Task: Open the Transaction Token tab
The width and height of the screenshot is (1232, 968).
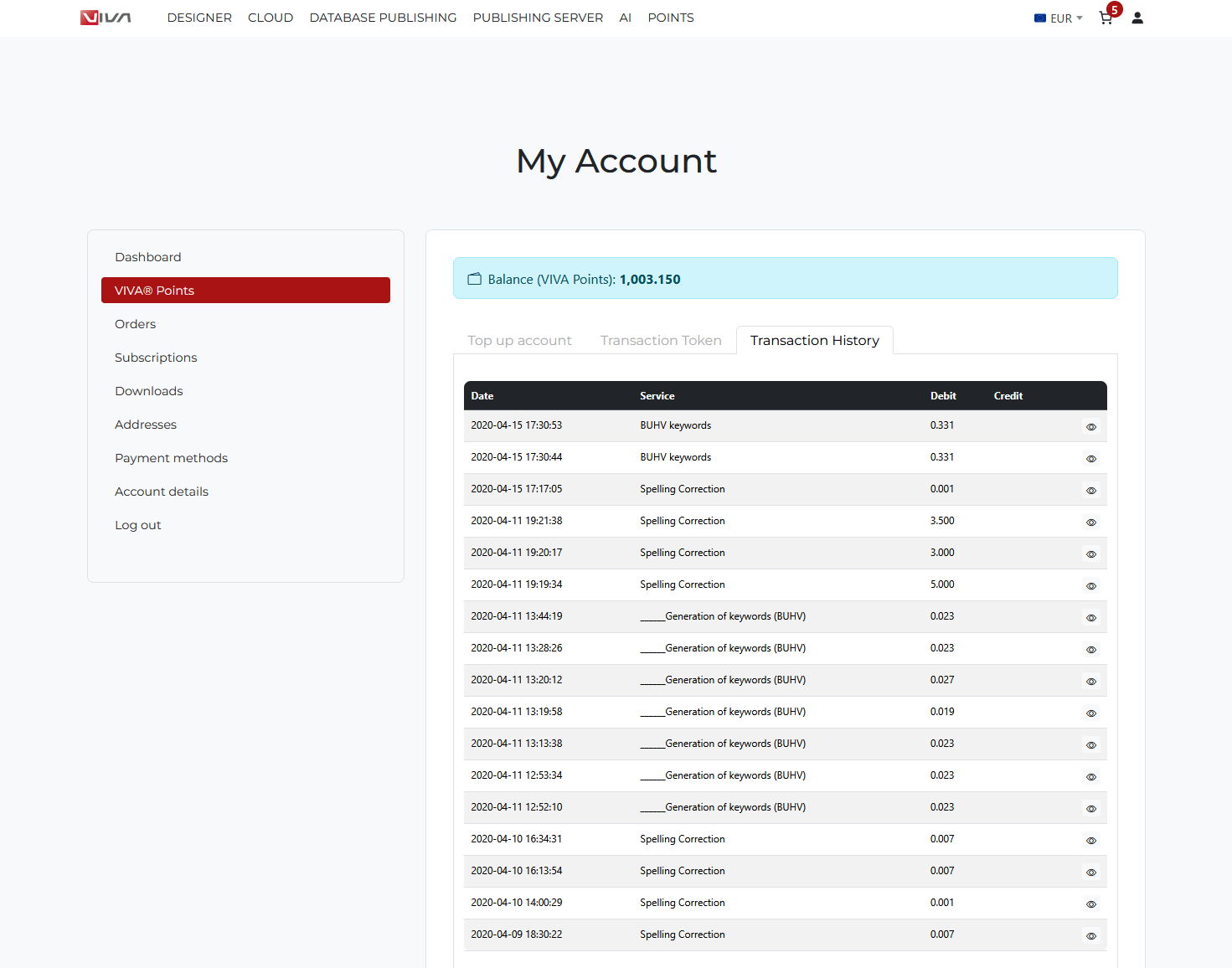Action: point(661,341)
